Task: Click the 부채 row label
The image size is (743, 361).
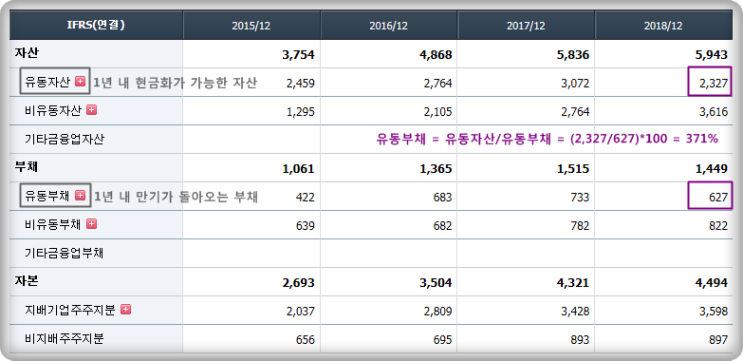Action: point(27,167)
